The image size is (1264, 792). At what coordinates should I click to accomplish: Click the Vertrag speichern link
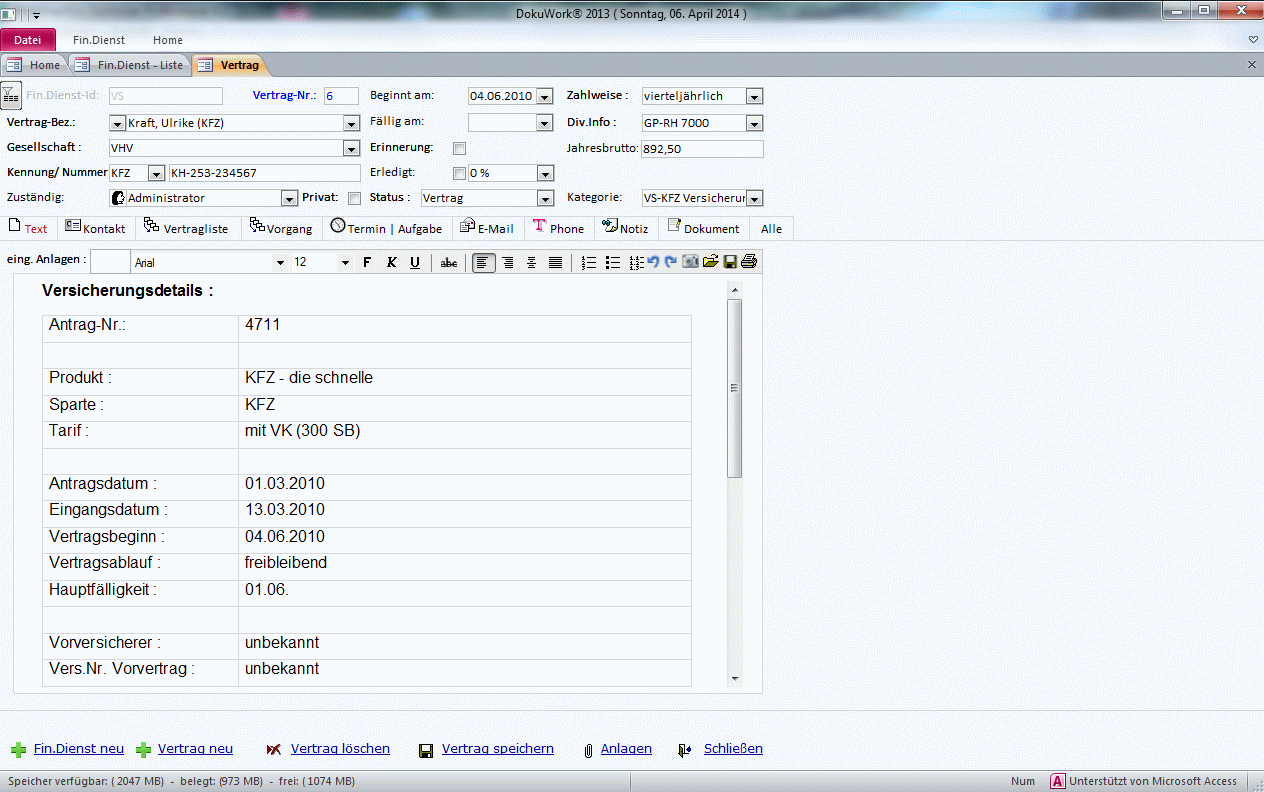[x=497, y=749]
